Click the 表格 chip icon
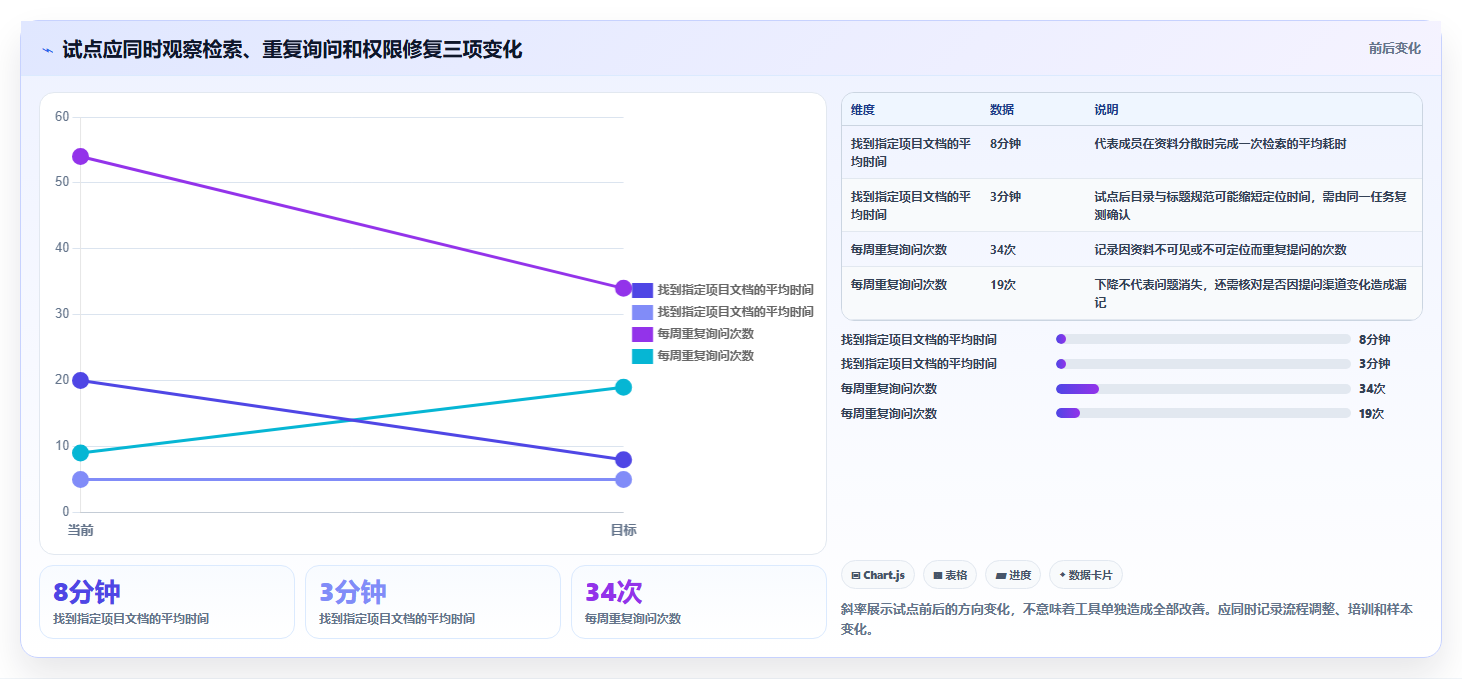 point(938,575)
